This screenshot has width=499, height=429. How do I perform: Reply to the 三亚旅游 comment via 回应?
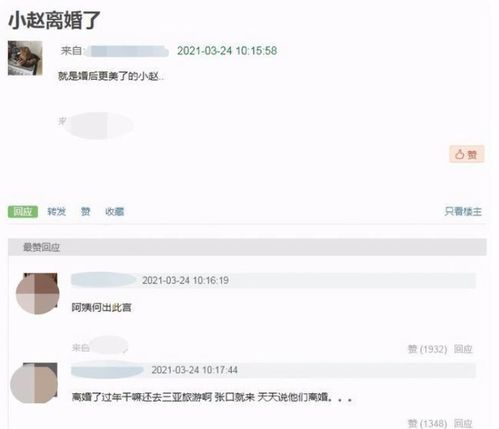tap(463, 423)
